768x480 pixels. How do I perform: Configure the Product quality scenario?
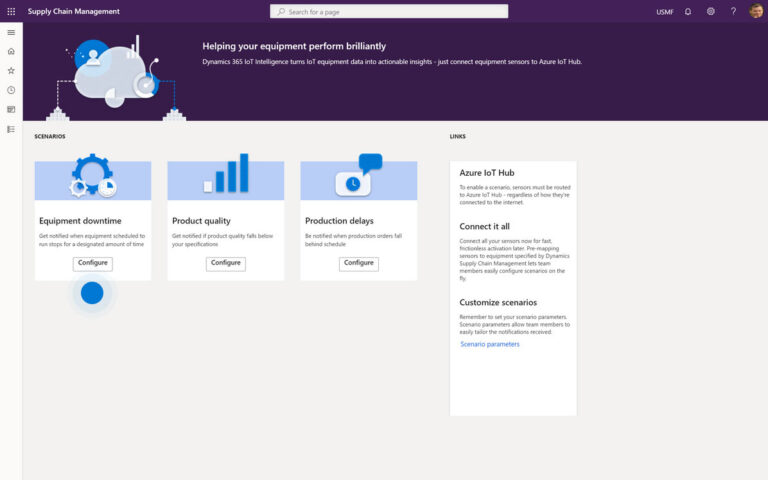pos(225,264)
